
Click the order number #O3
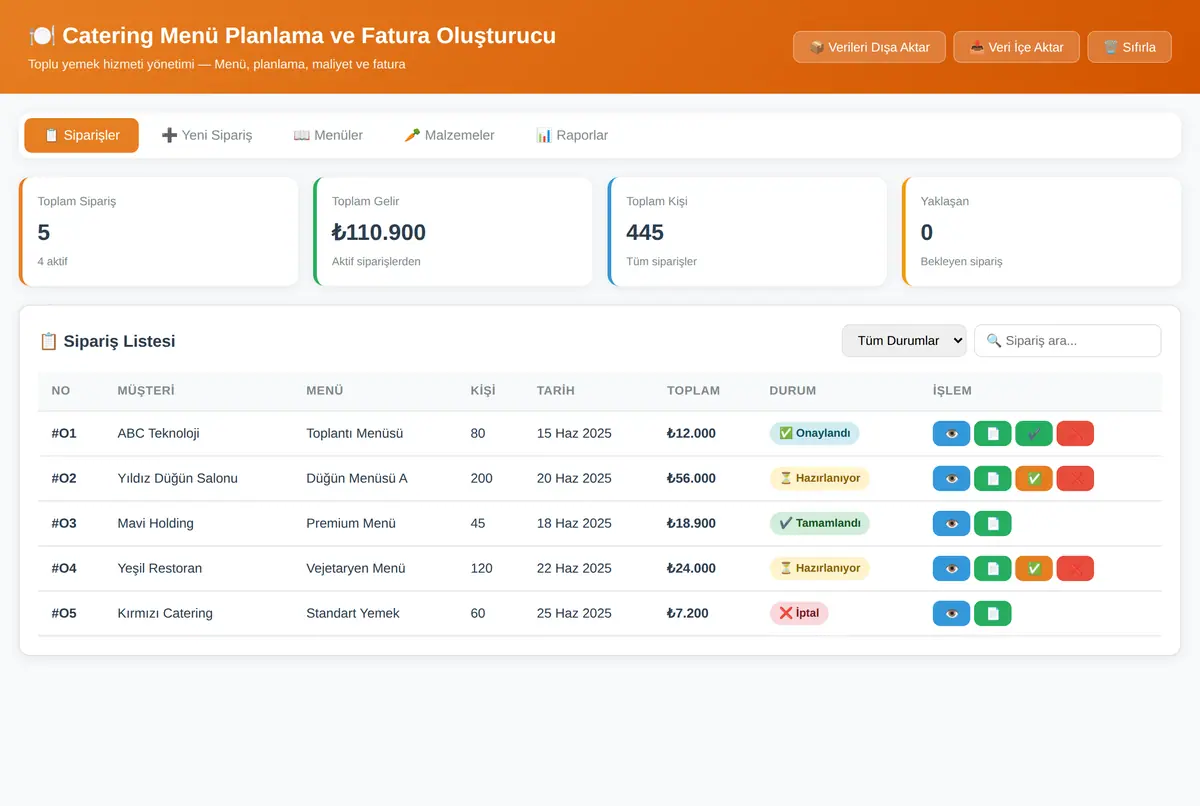[x=64, y=524]
